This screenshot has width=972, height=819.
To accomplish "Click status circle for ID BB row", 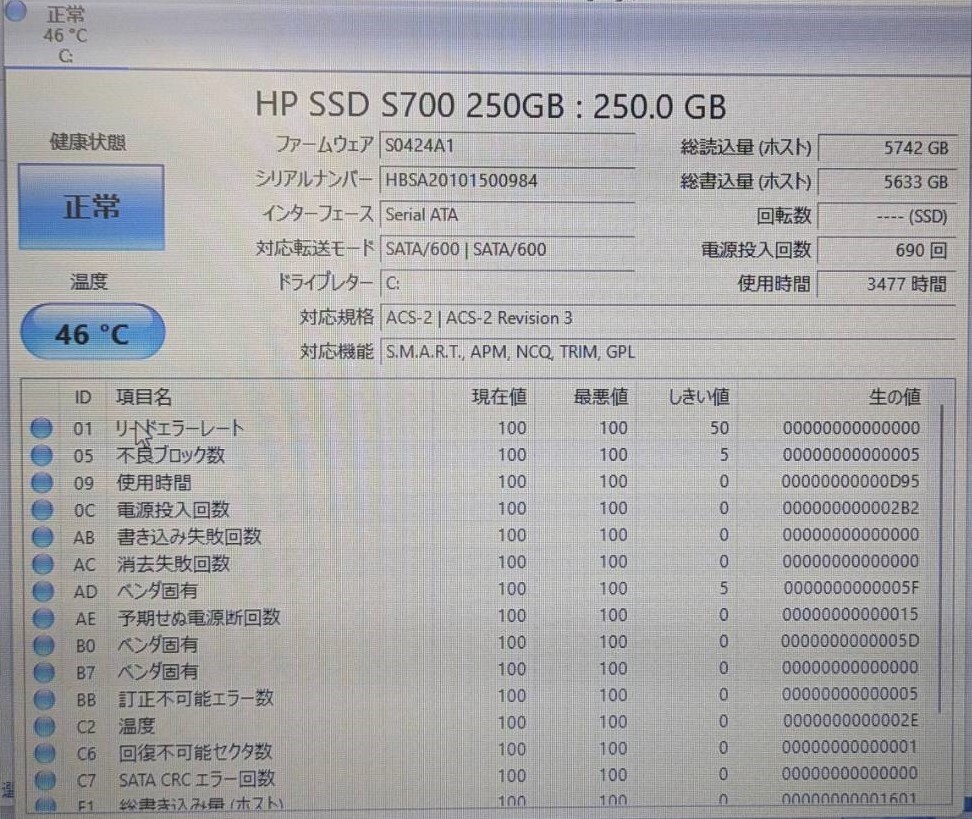I will [x=44, y=699].
